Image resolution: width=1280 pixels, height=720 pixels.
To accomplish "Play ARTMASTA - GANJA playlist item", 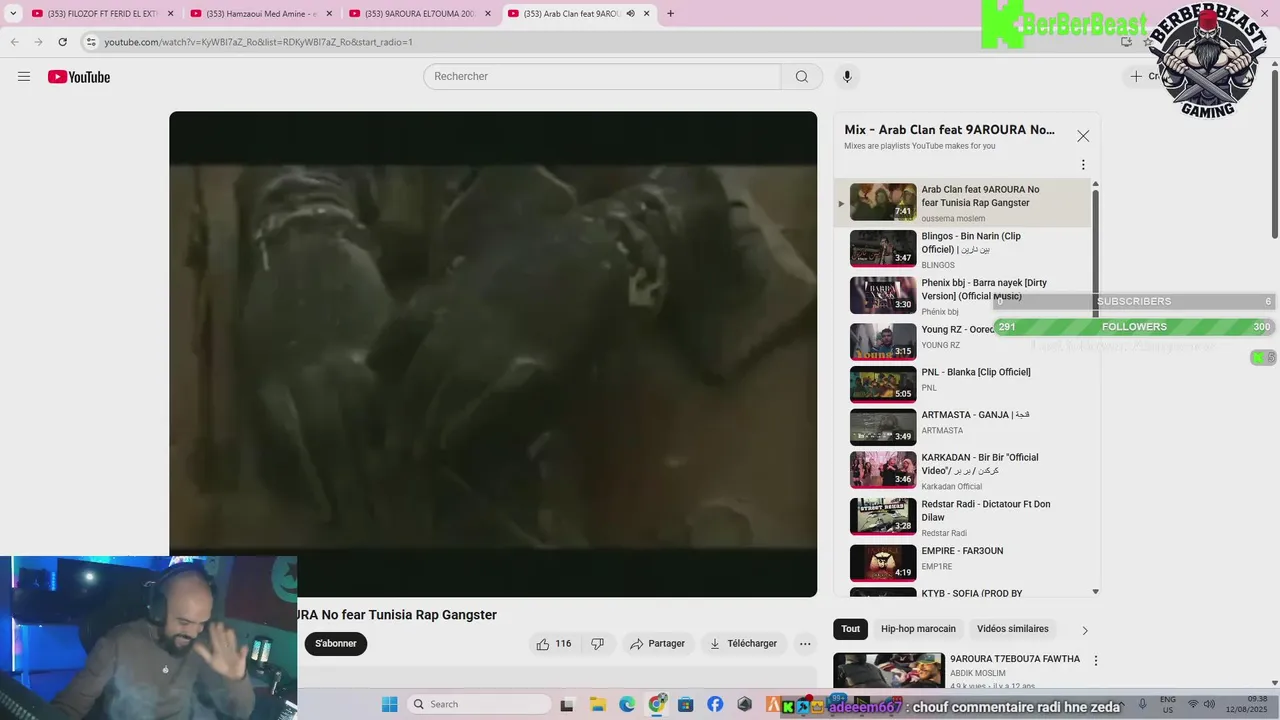I will pyautogui.click(x=965, y=427).
